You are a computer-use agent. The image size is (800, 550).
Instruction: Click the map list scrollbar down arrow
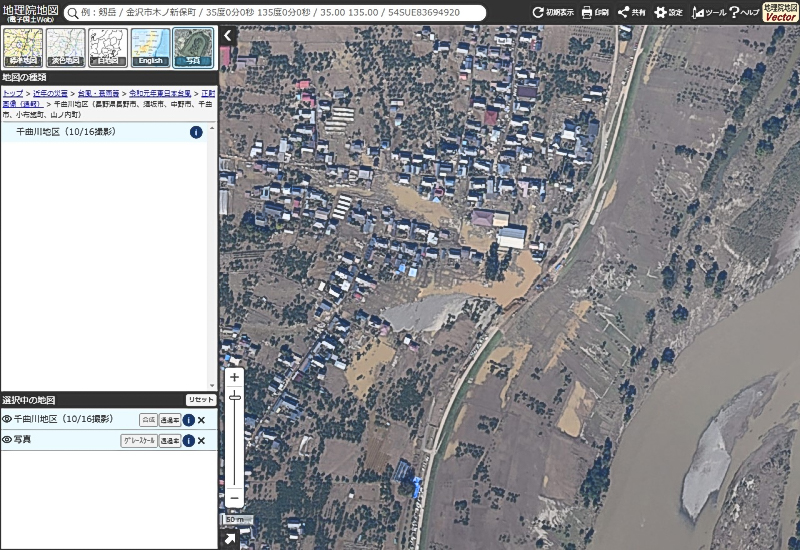(x=212, y=385)
